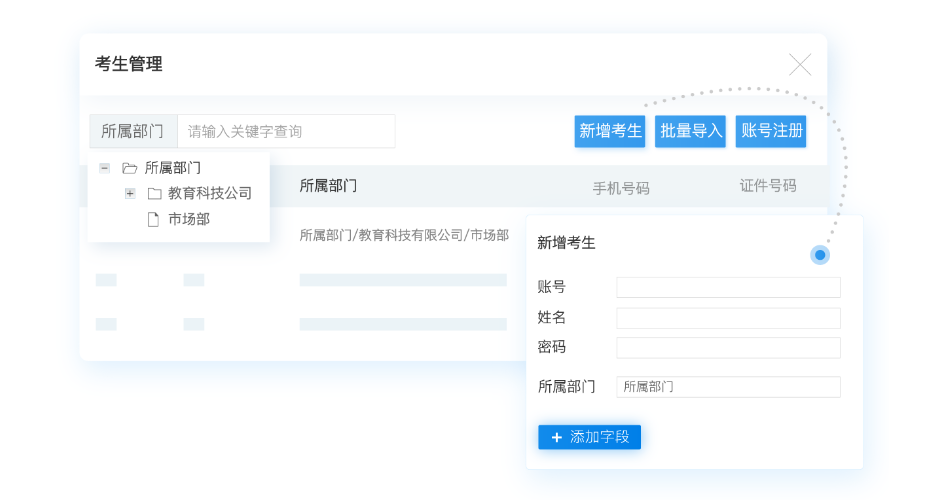Click the 姓名 input field
This screenshot has height=500, width=940.
pyautogui.click(x=728, y=318)
